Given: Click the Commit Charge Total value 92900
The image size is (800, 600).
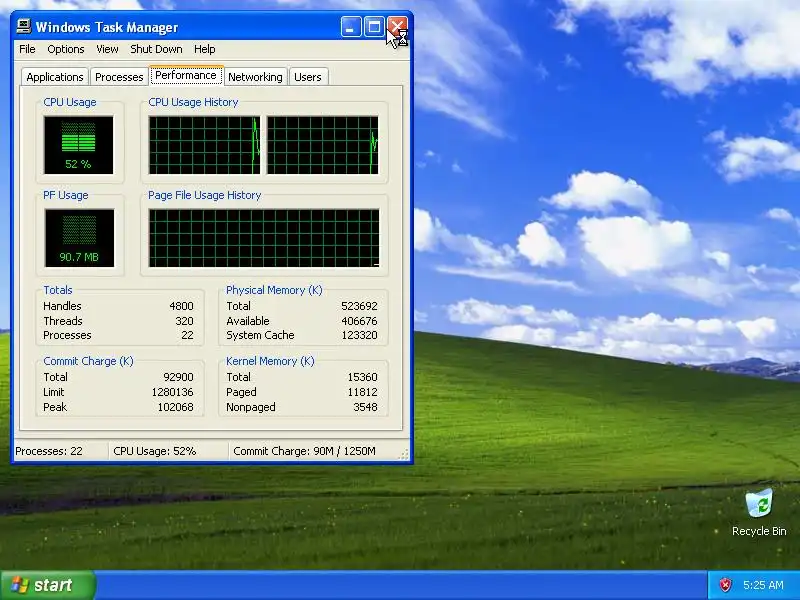Looking at the screenshot, I should pos(178,377).
